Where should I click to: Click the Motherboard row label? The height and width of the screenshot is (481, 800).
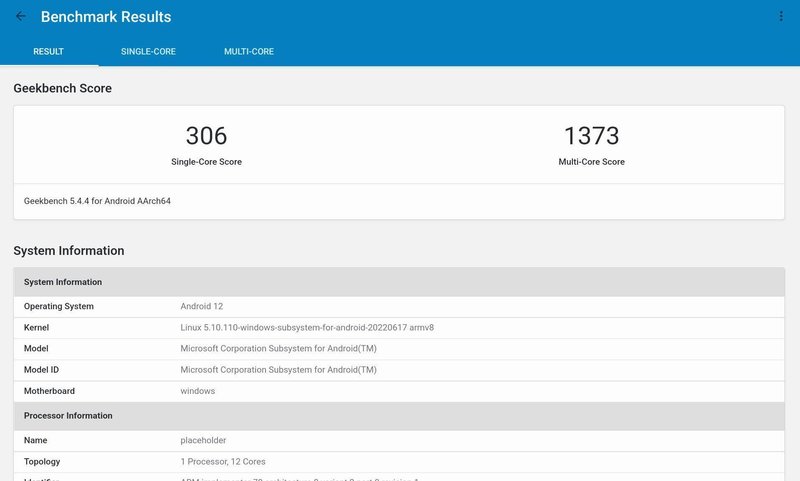pos(49,391)
